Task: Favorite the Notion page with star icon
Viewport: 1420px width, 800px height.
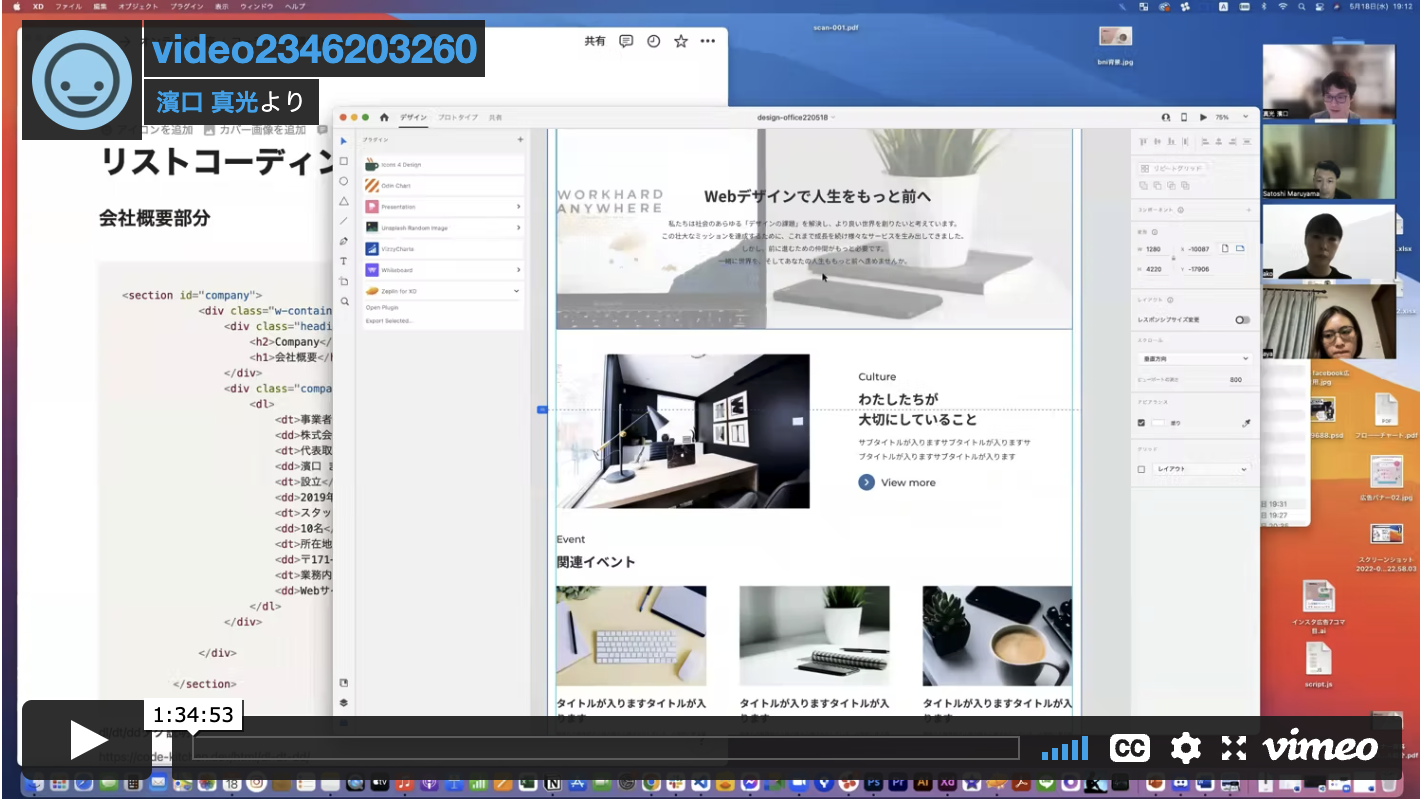Action: (x=681, y=41)
